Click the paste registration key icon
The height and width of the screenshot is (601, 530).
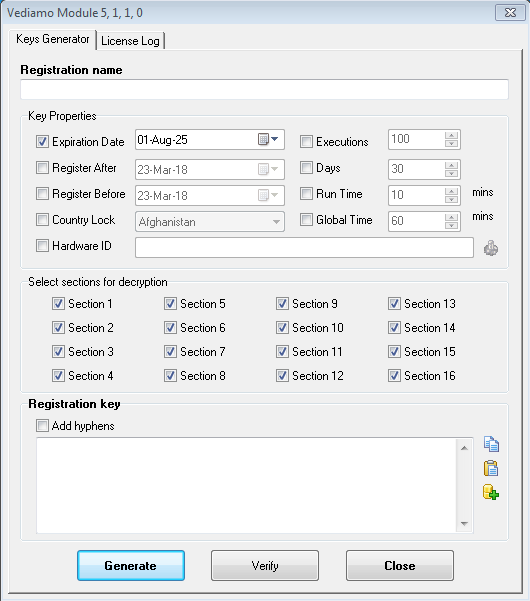tap(491, 468)
